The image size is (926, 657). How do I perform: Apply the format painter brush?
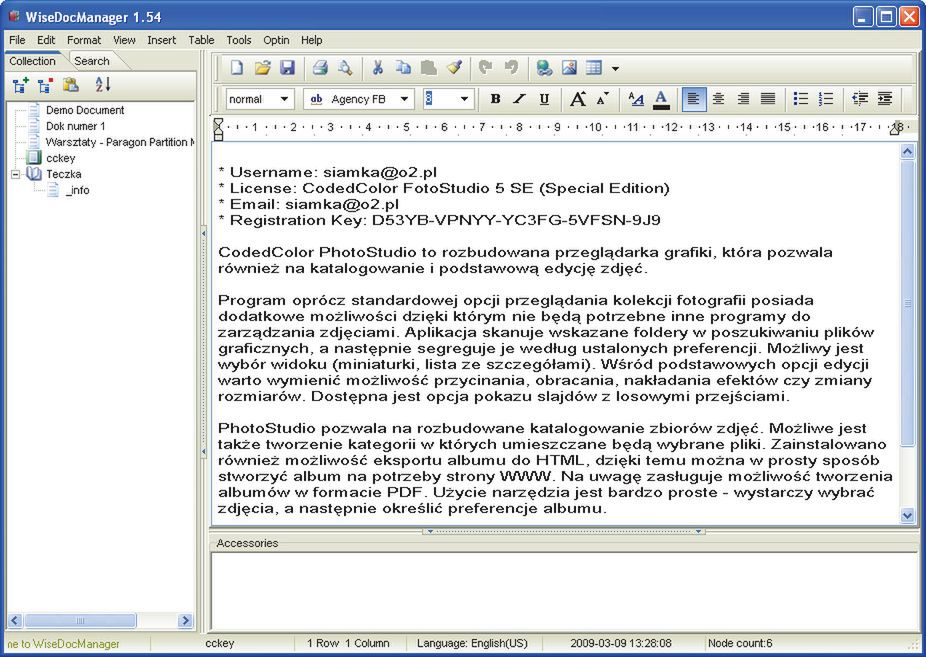(454, 68)
